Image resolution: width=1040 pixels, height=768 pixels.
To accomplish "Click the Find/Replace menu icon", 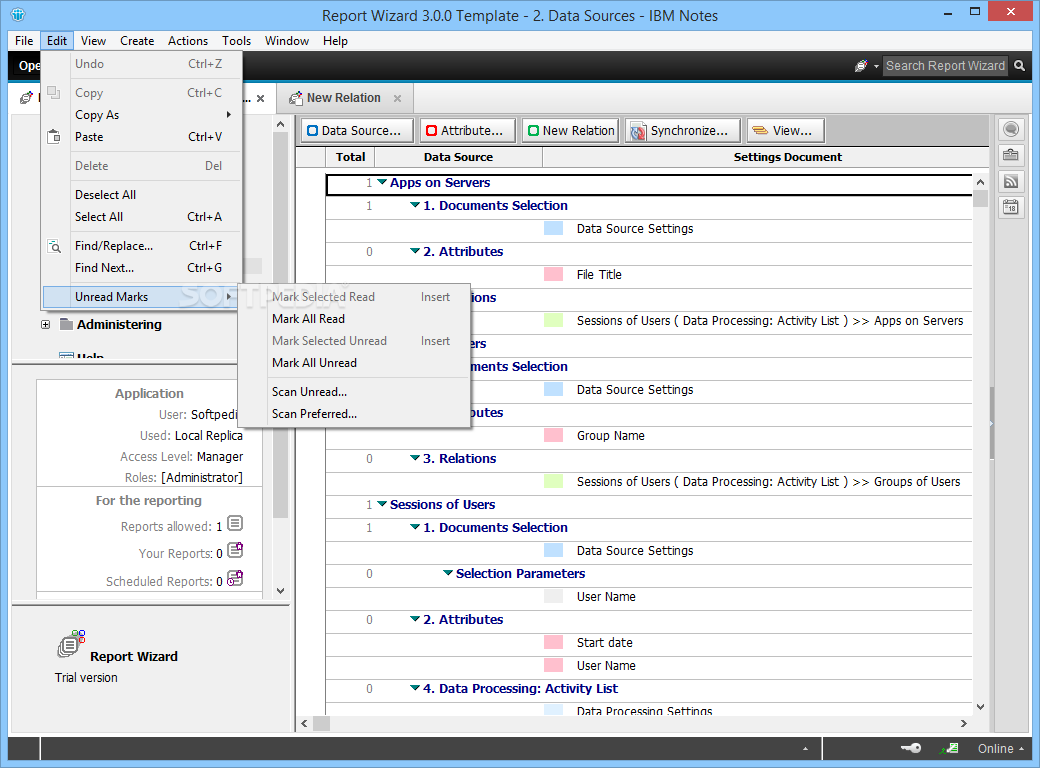I will (54, 246).
